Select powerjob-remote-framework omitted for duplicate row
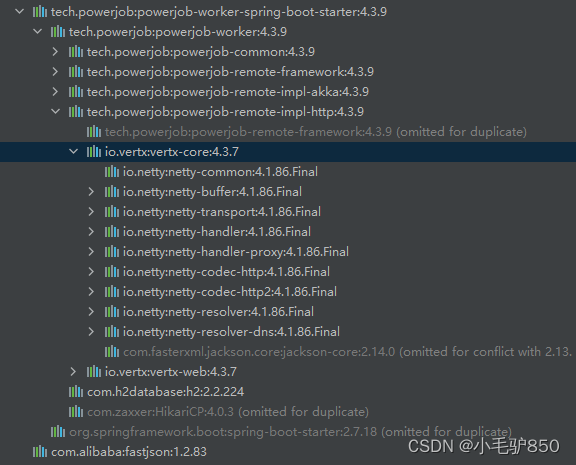Image resolution: width=576 pixels, height=465 pixels. point(288,131)
